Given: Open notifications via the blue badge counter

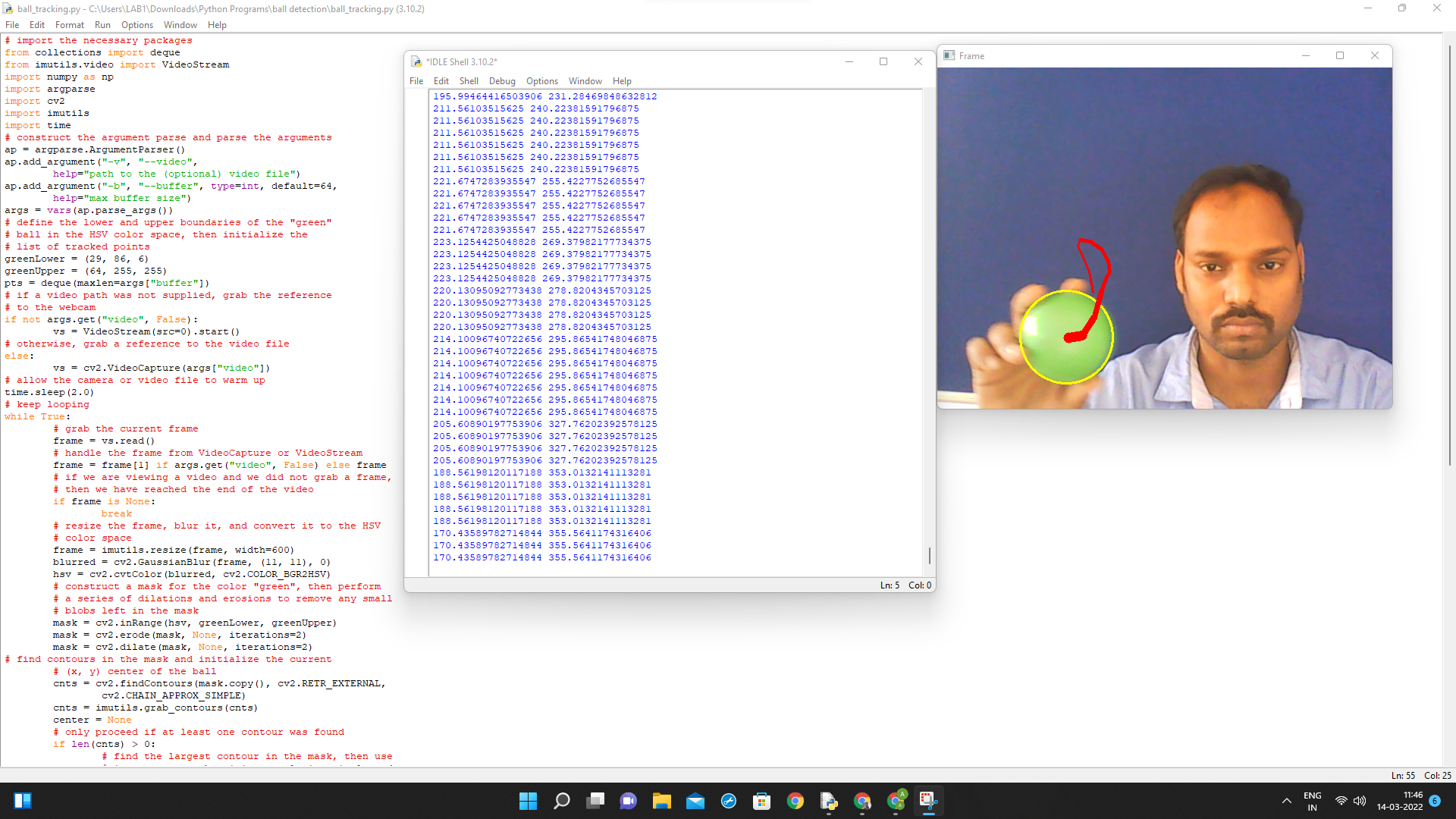Looking at the screenshot, I should (1434, 800).
